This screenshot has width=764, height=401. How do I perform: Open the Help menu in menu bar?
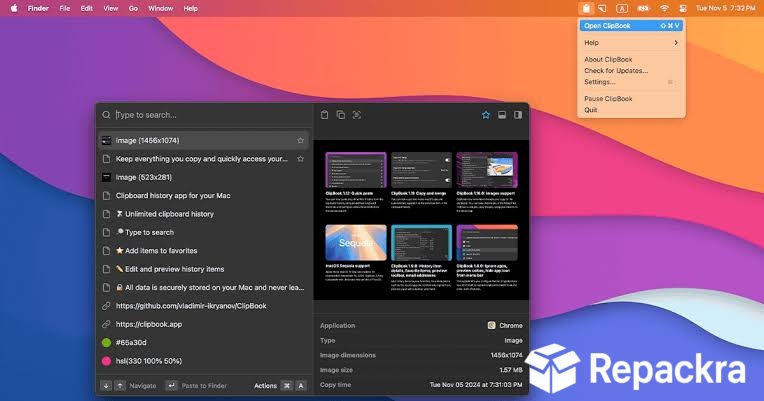click(x=191, y=8)
